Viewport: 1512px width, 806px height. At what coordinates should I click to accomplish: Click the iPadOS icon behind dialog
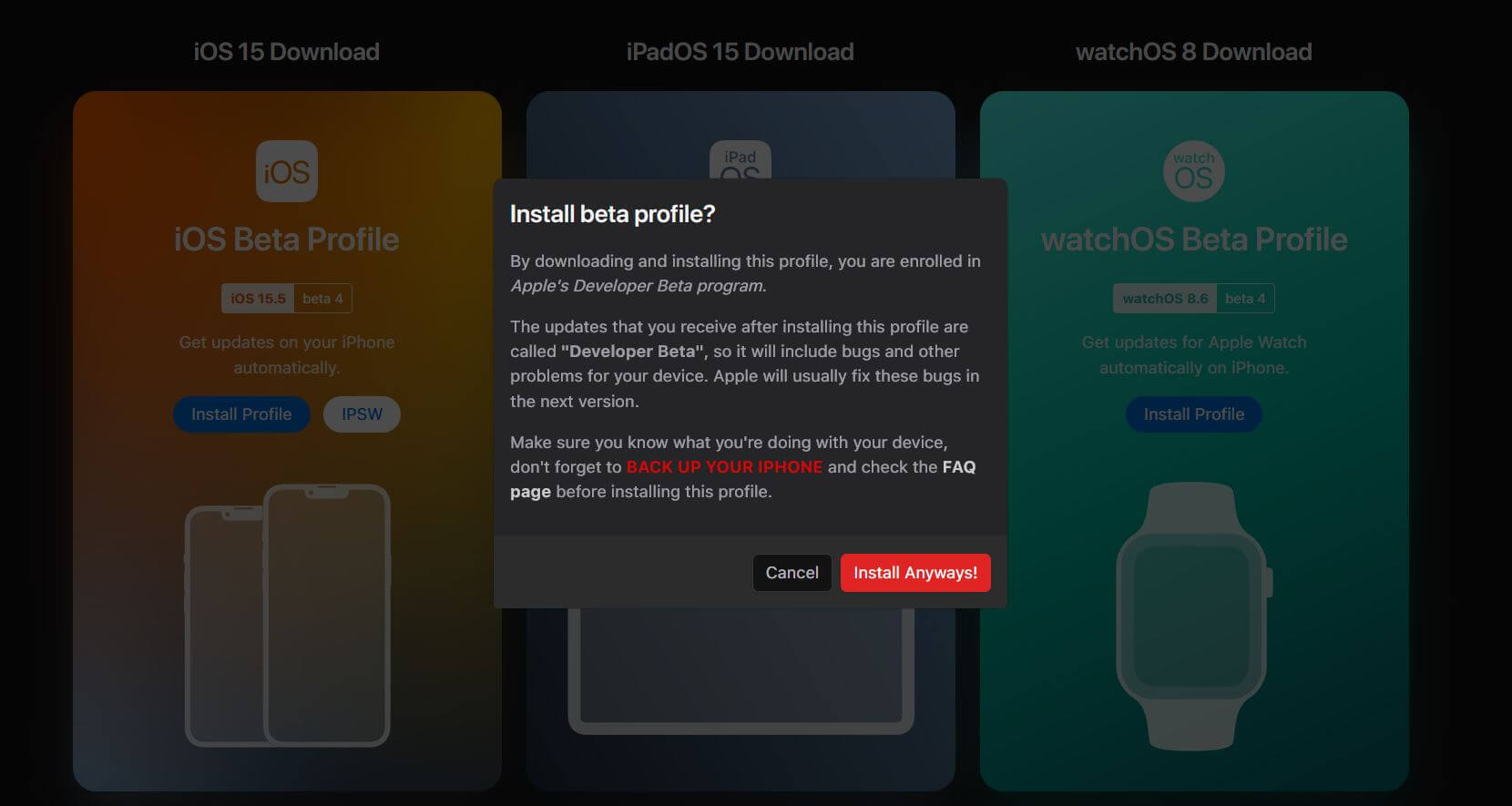(741, 160)
